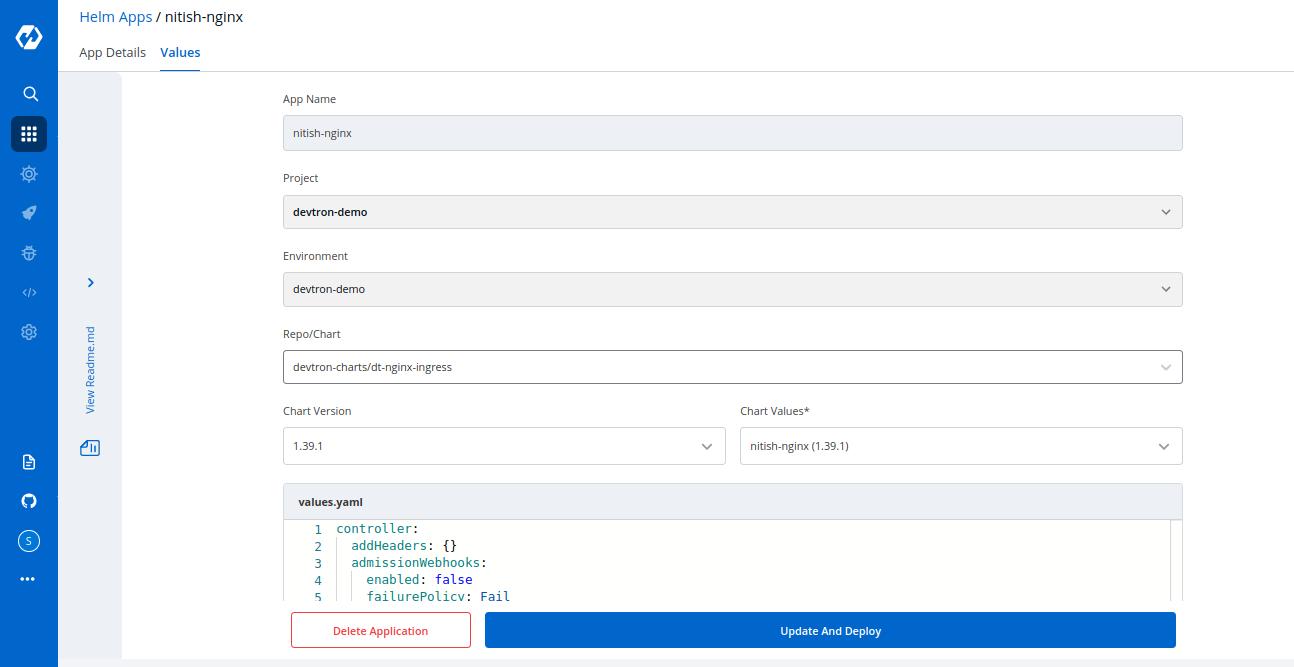Open the three-dots more options icon
The image size is (1294, 667).
click(x=28, y=579)
